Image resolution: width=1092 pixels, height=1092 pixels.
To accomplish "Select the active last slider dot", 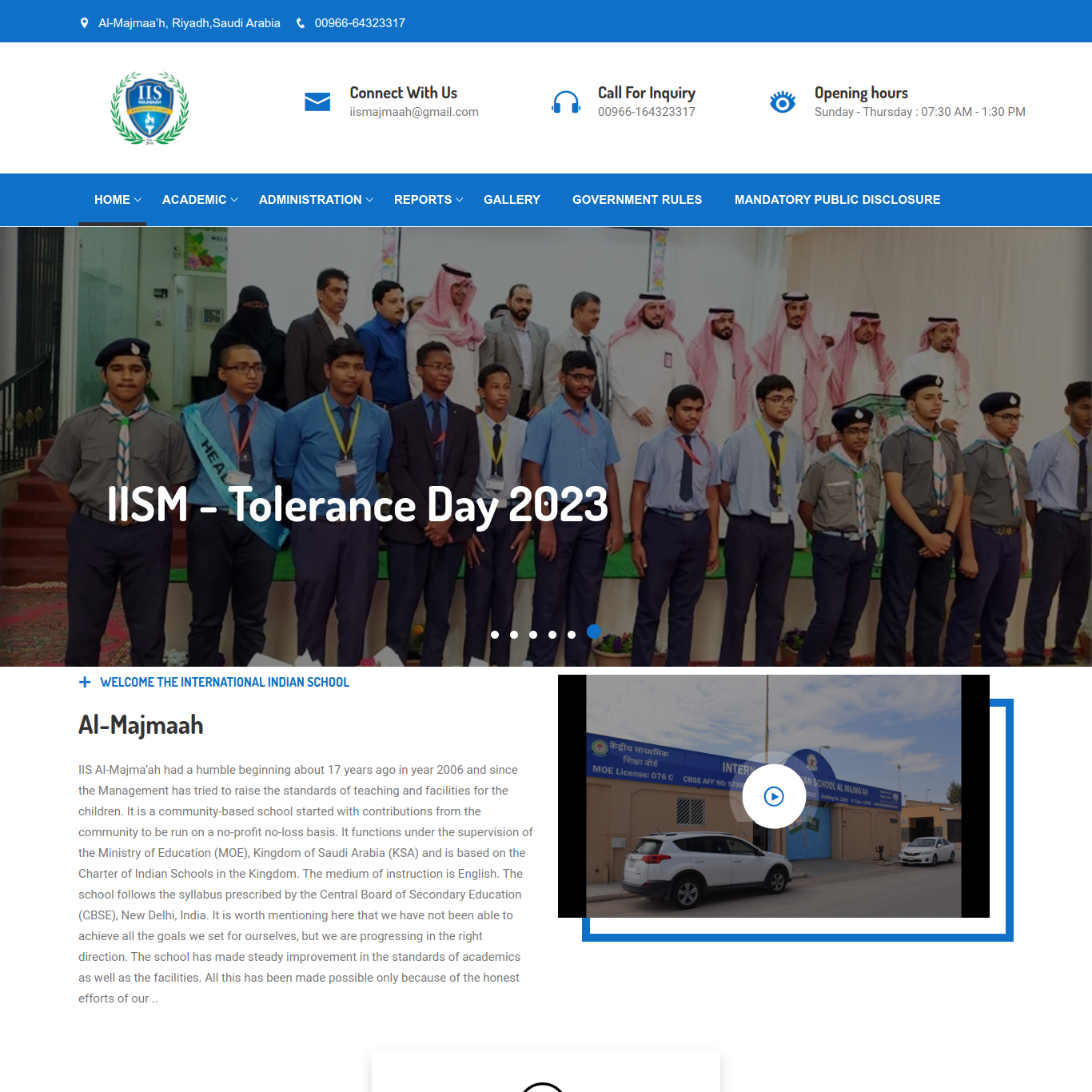I will point(594,632).
